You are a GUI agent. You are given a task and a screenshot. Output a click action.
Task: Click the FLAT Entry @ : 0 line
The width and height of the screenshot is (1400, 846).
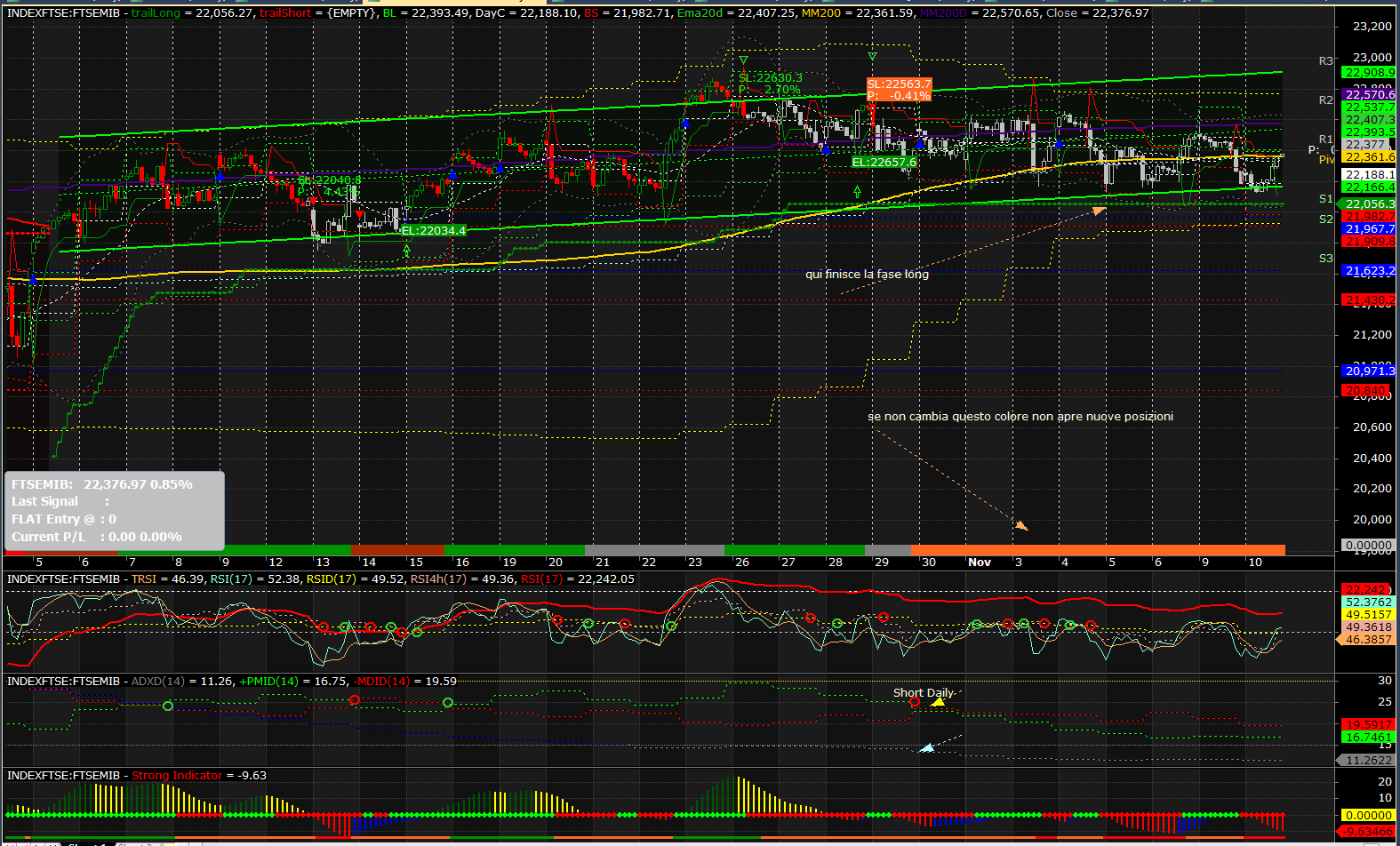[63, 519]
